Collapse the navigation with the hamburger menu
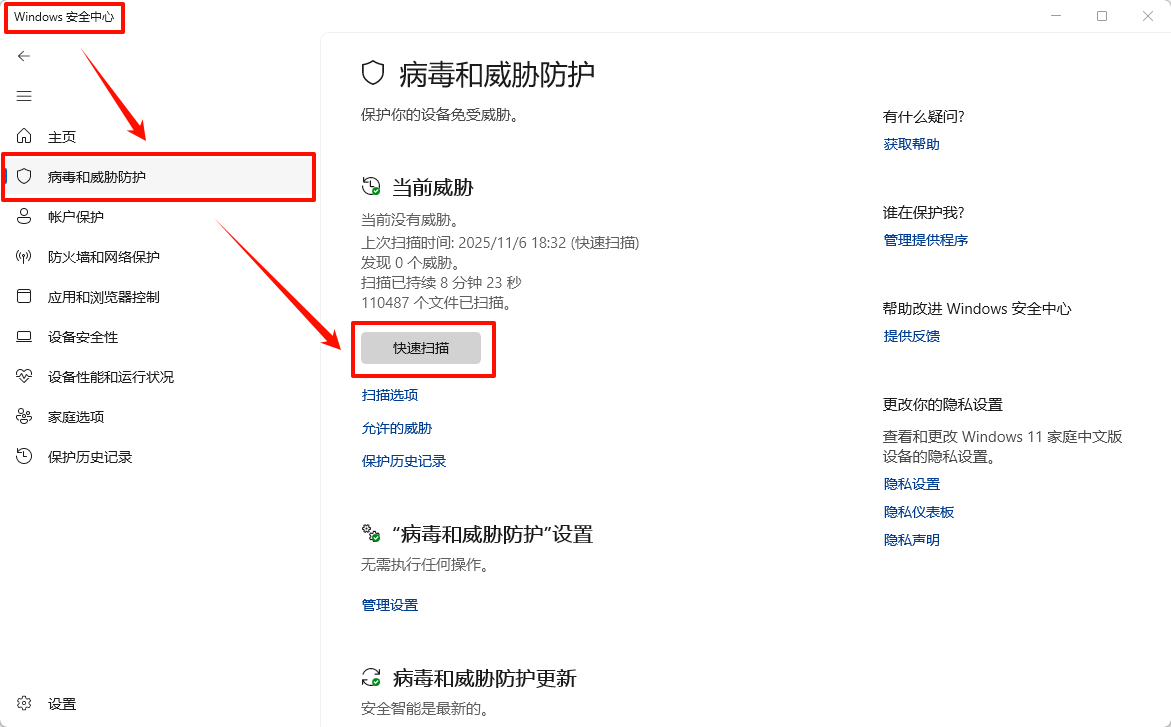1171x727 pixels. point(23,96)
